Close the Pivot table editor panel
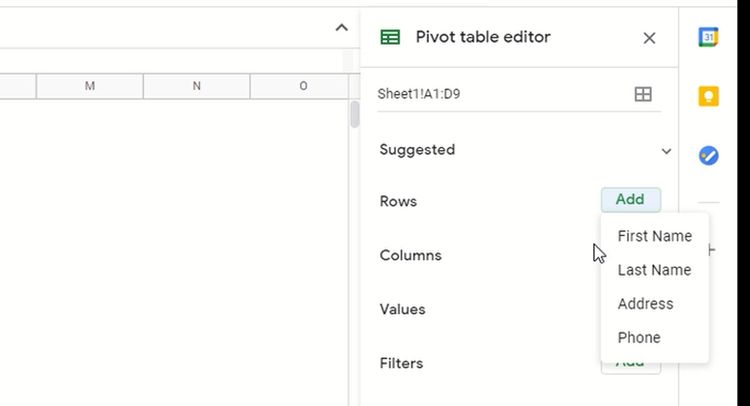Viewport: 750px width, 406px height. click(x=649, y=38)
